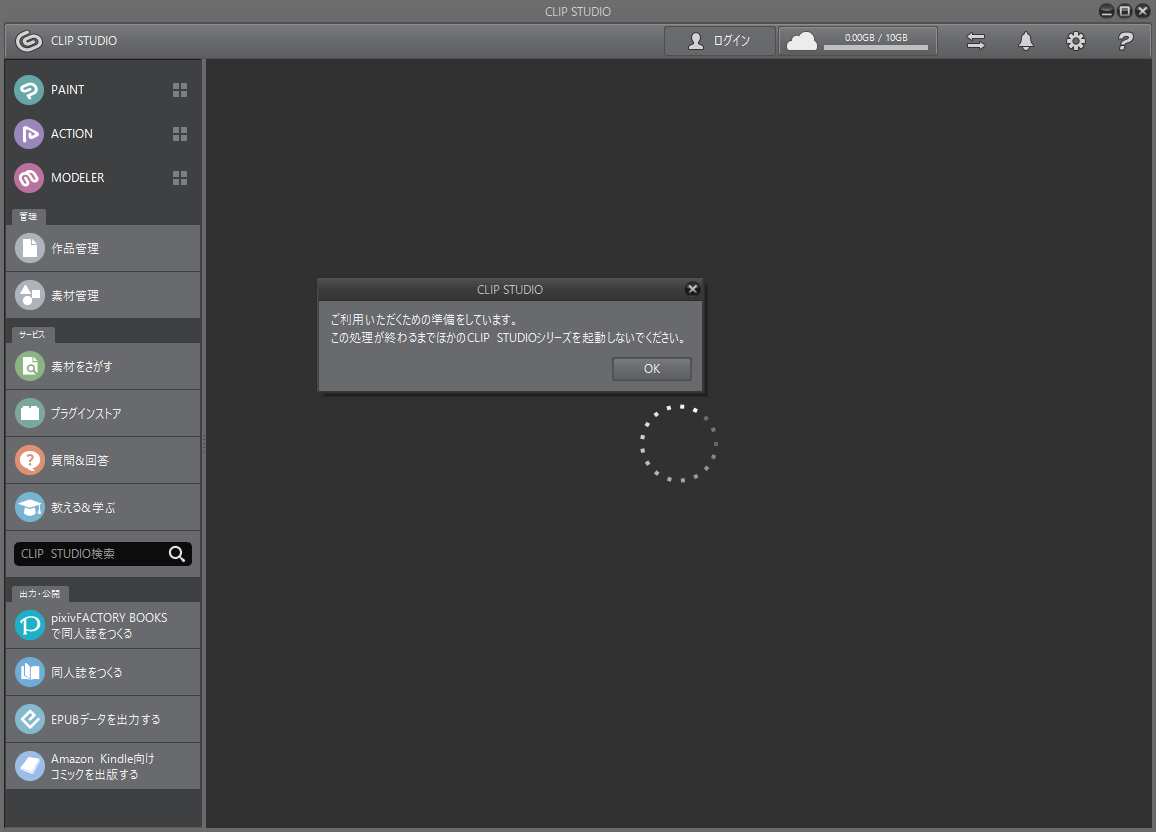Image resolution: width=1156 pixels, height=832 pixels.
Task: Launch CLIP STUDIO MODELER app
Action: [77, 178]
